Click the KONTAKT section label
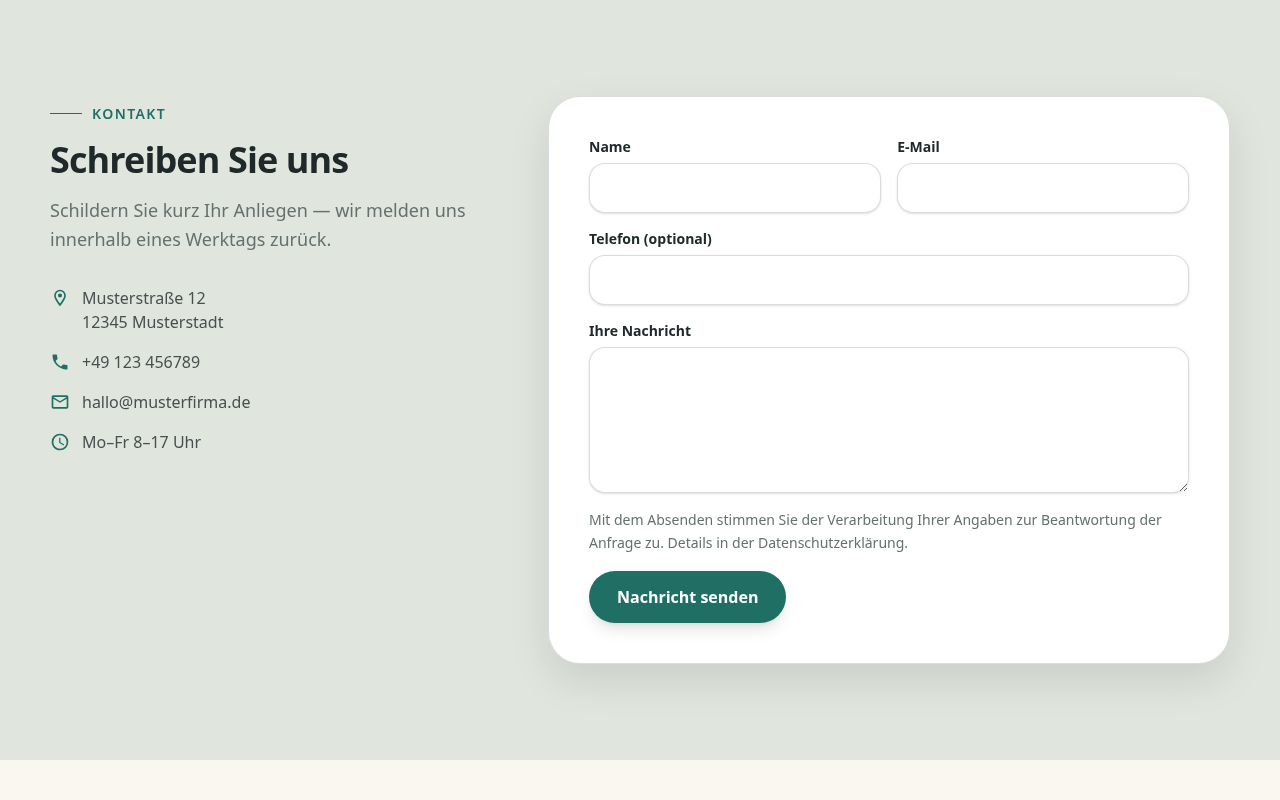 click(129, 114)
